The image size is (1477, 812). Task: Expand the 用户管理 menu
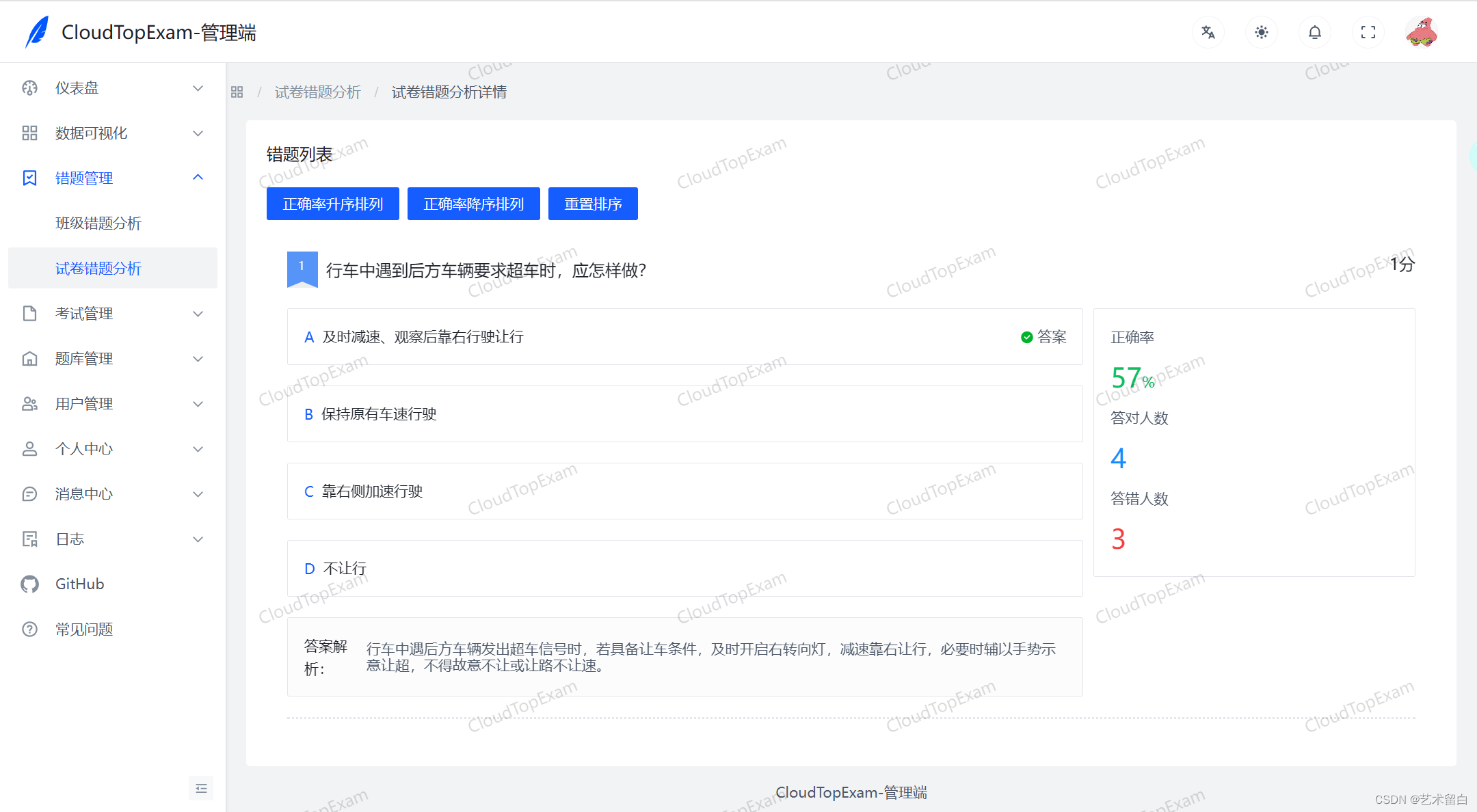click(x=198, y=403)
